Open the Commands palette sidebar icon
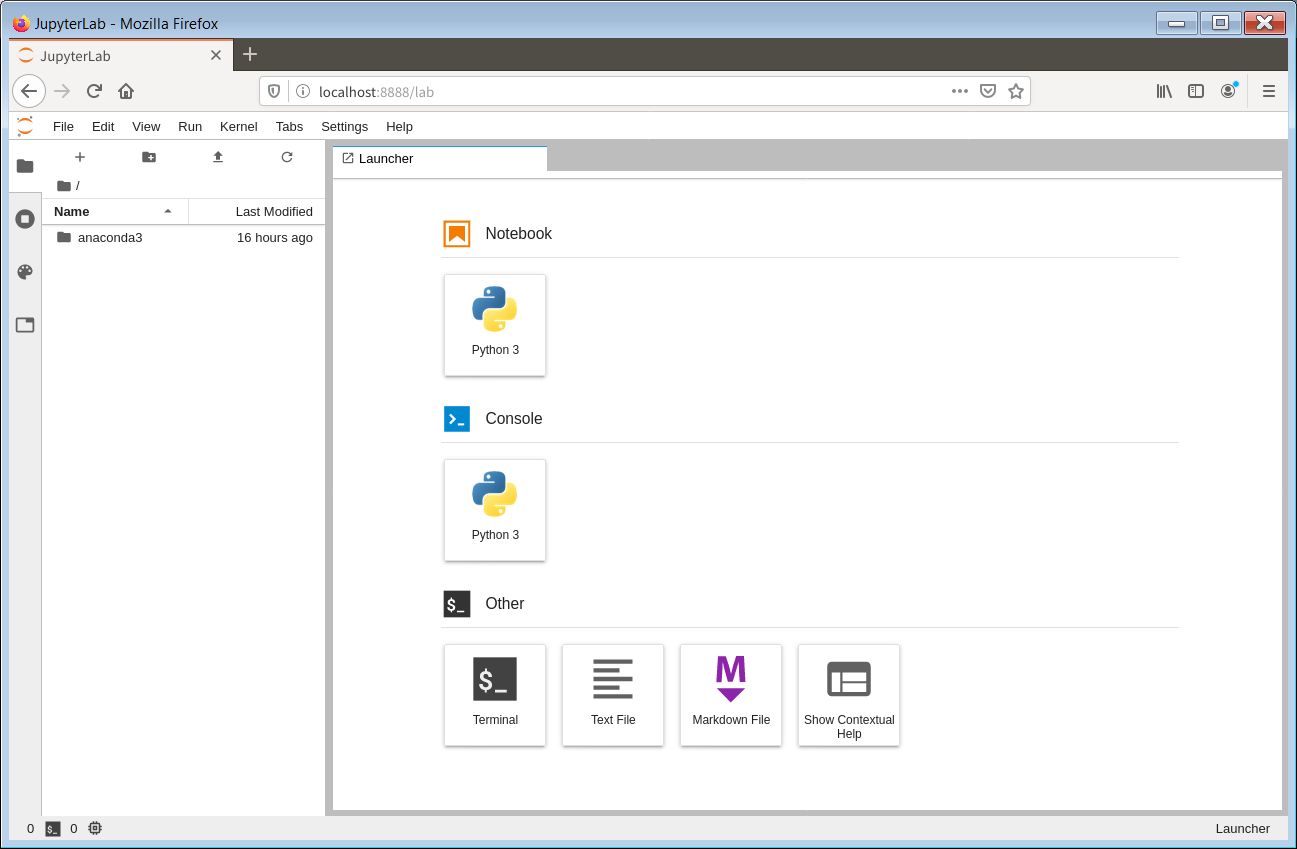This screenshot has width=1297, height=849. 25,272
